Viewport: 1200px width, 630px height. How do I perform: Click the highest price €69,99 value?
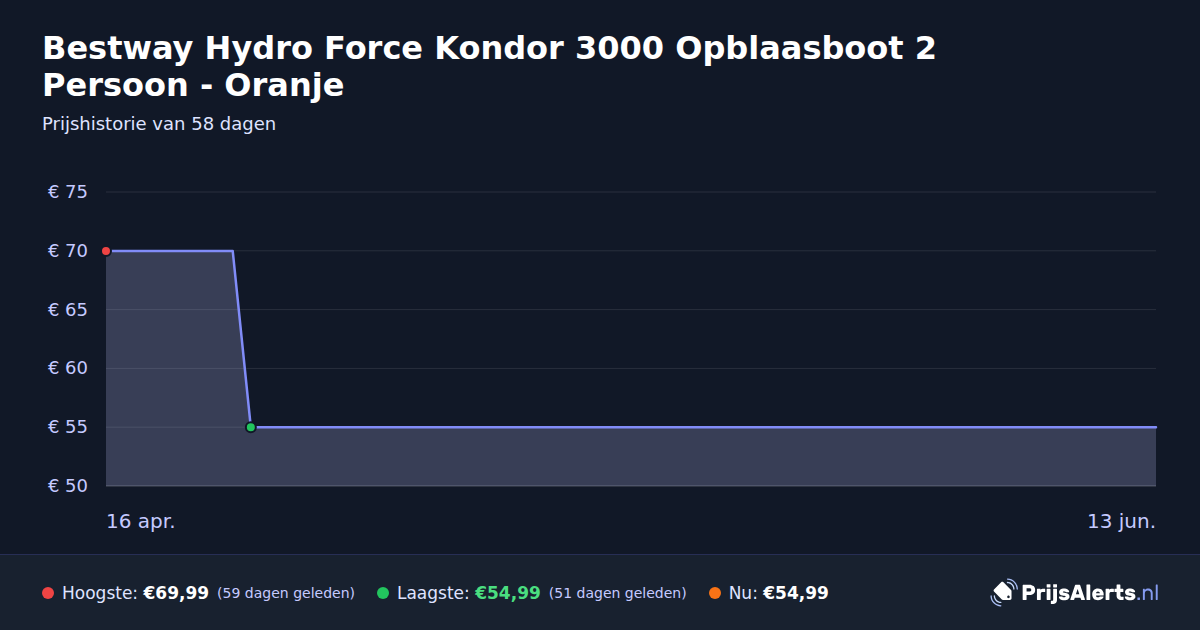(176, 593)
